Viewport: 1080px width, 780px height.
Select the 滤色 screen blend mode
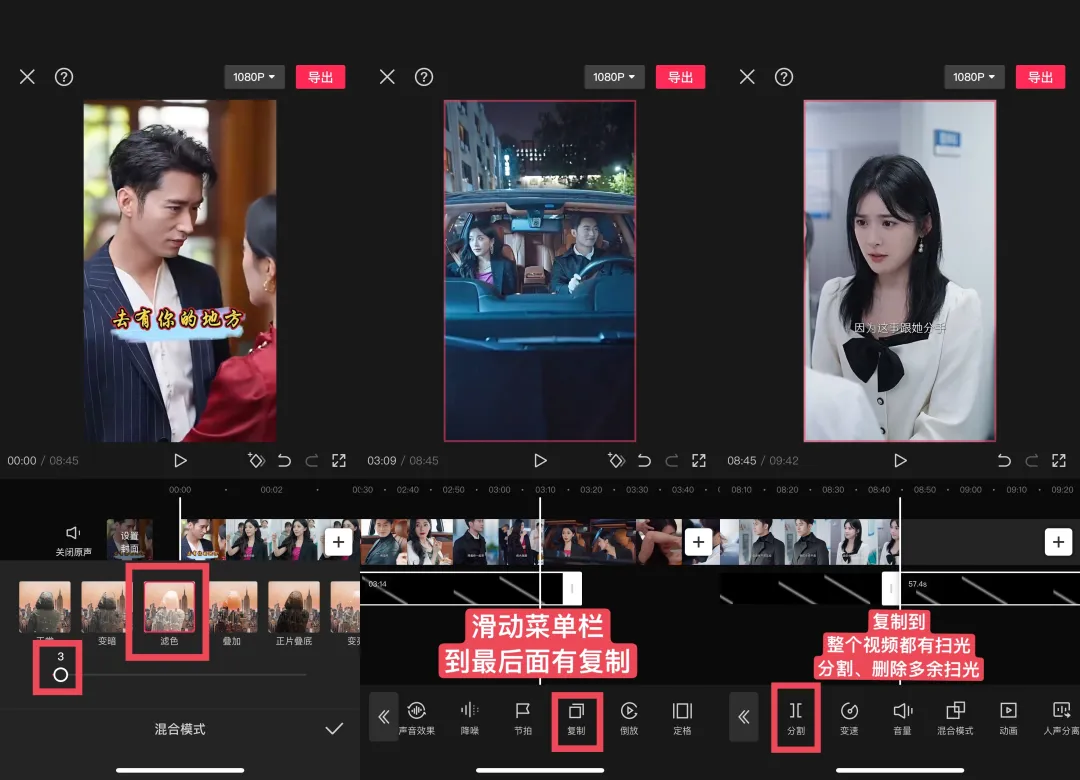click(x=169, y=613)
